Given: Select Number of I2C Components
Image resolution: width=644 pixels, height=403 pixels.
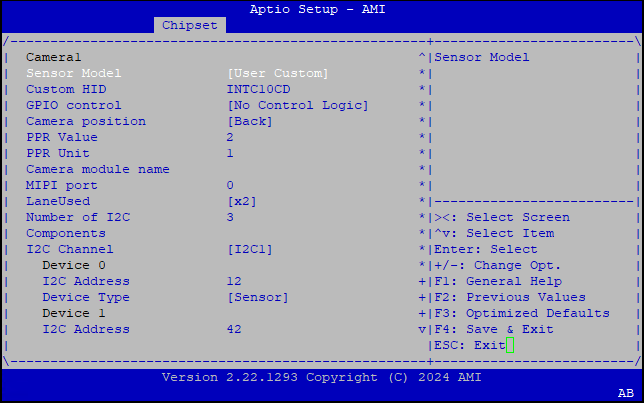Looking at the screenshot, I should click(x=78, y=225).
